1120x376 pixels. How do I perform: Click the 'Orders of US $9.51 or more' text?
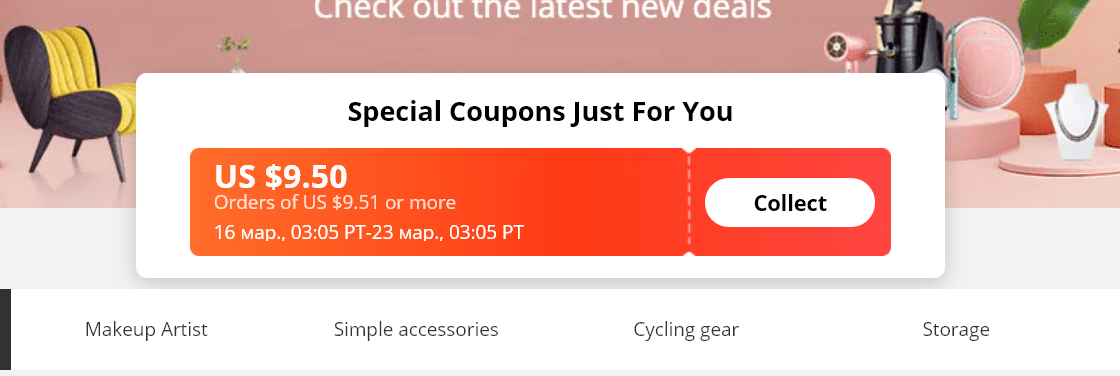pyautogui.click(x=335, y=202)
